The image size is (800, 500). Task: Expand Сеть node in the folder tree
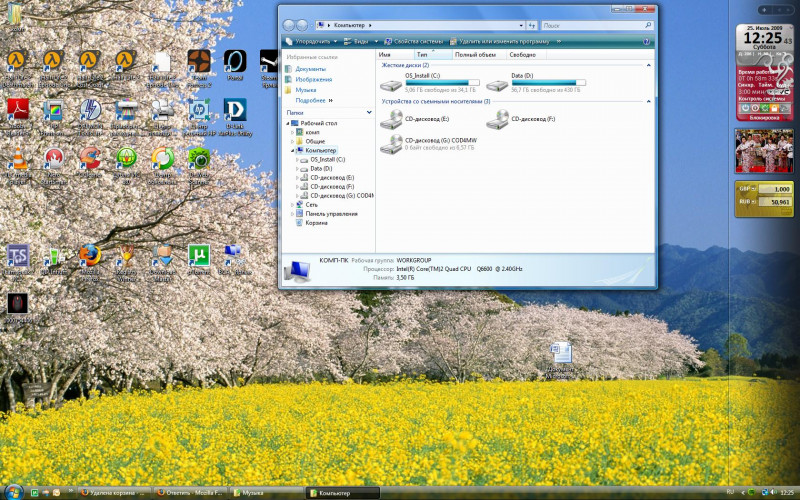point(292,205)
